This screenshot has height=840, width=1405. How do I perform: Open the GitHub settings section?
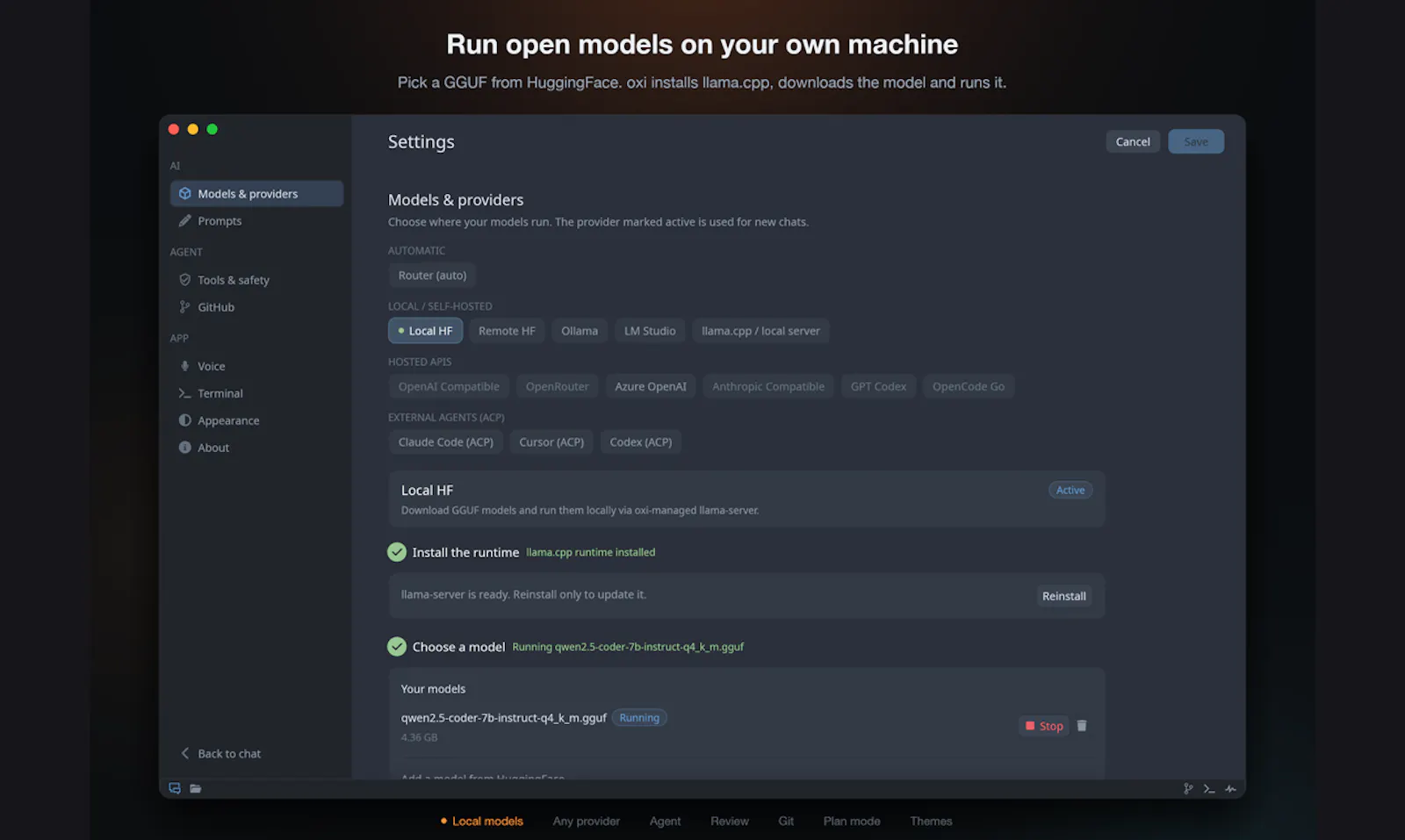coord(256,307)
